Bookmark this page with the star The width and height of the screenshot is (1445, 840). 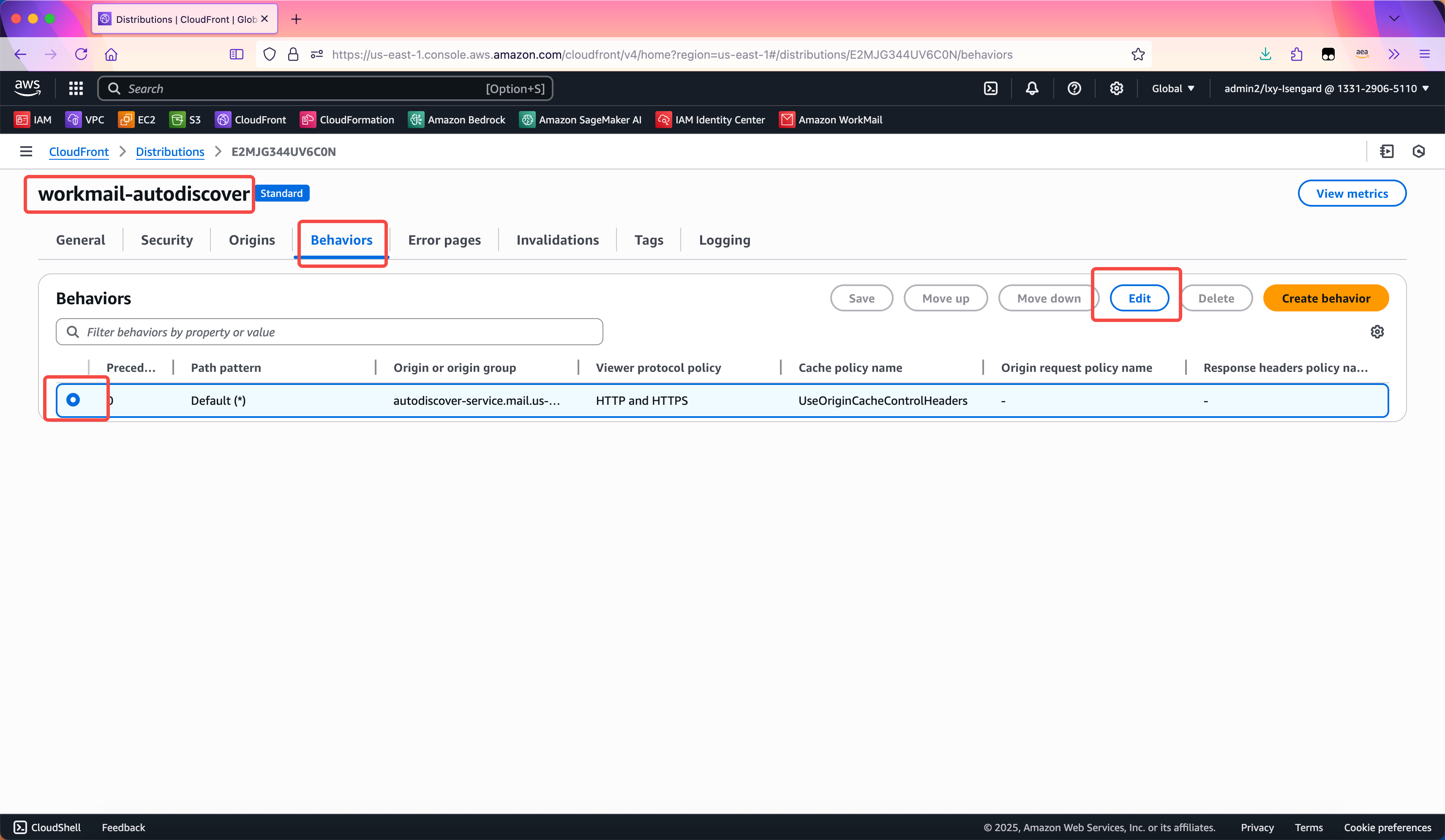(x=1138, y=54)
